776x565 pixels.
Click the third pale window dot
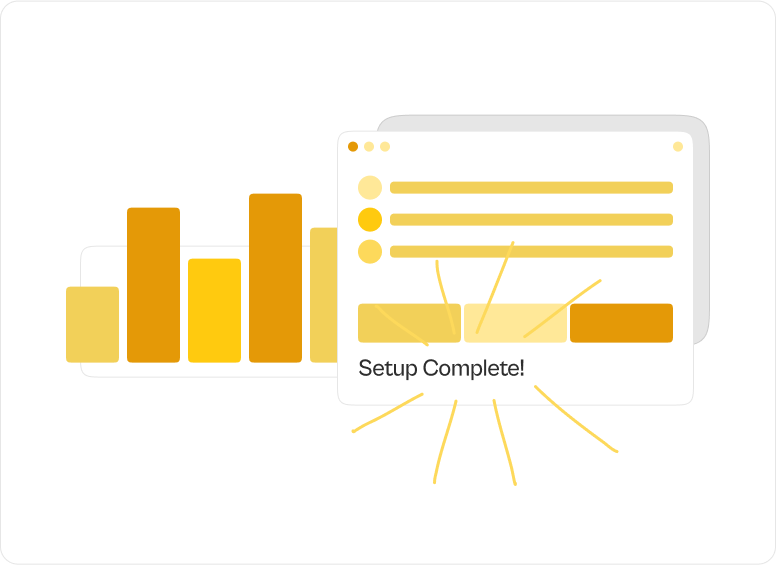385,146
